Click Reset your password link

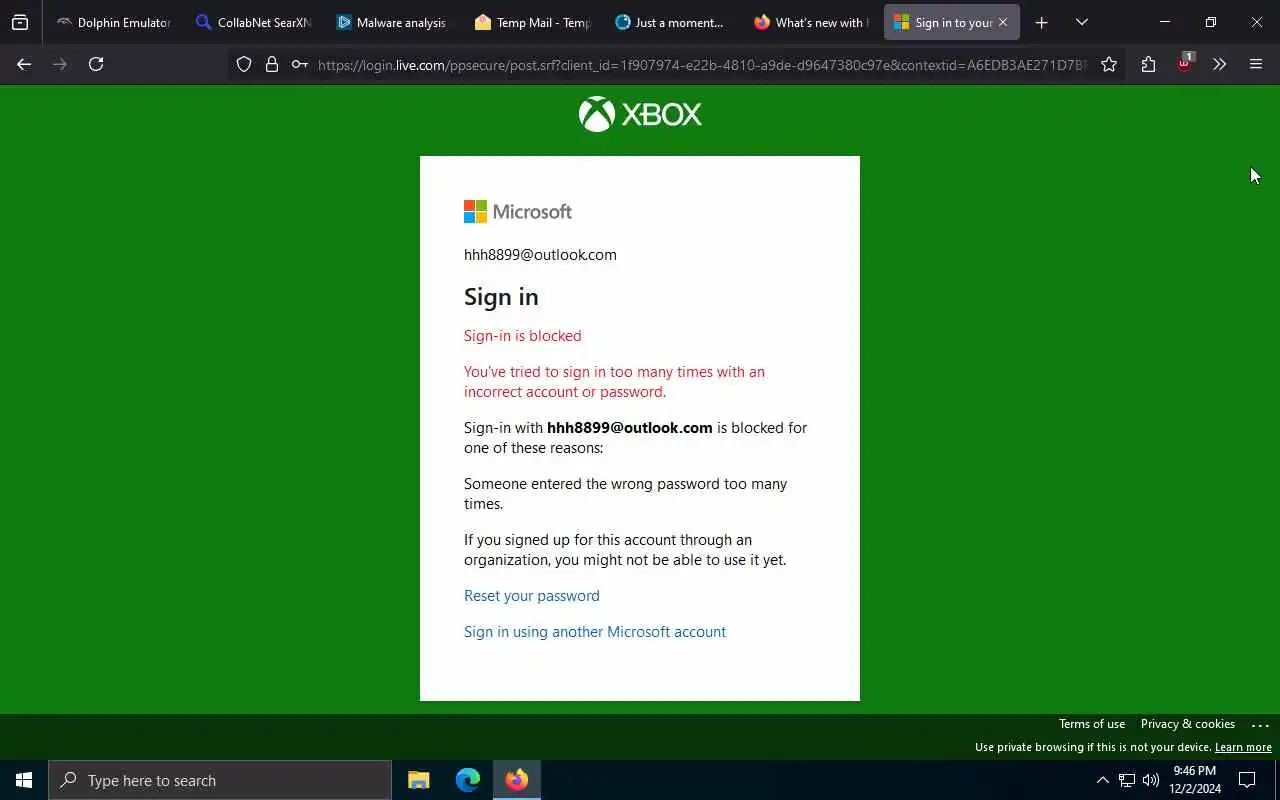tap(532, 595)
